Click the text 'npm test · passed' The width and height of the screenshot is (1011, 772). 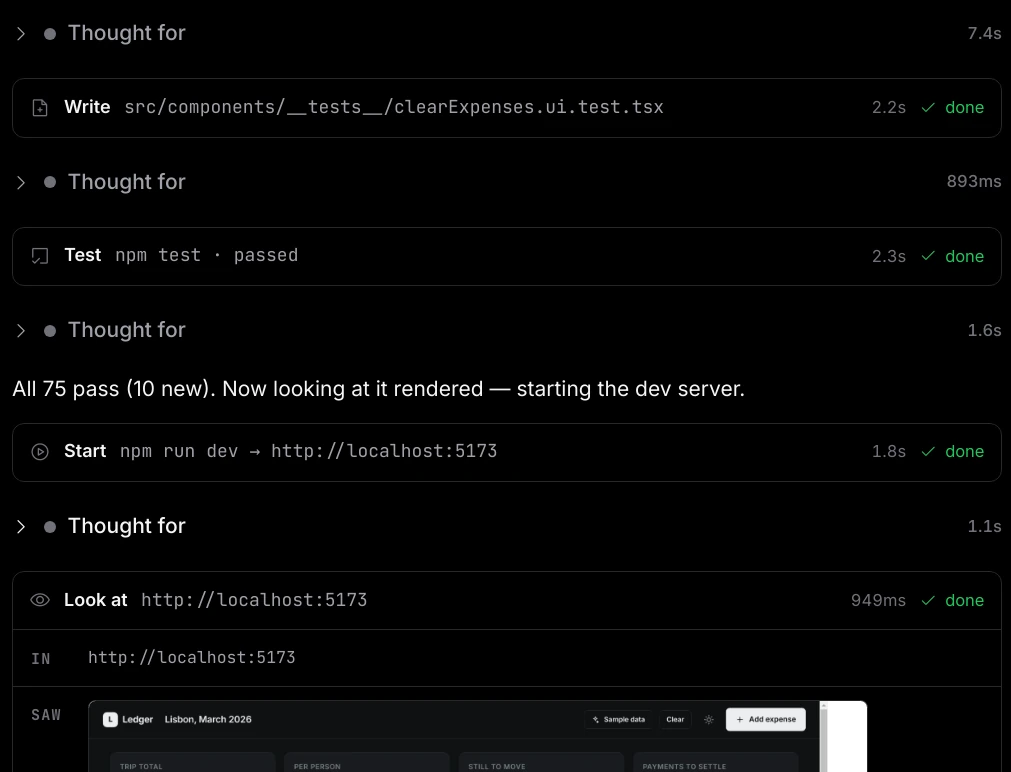[x=207, y=255]
